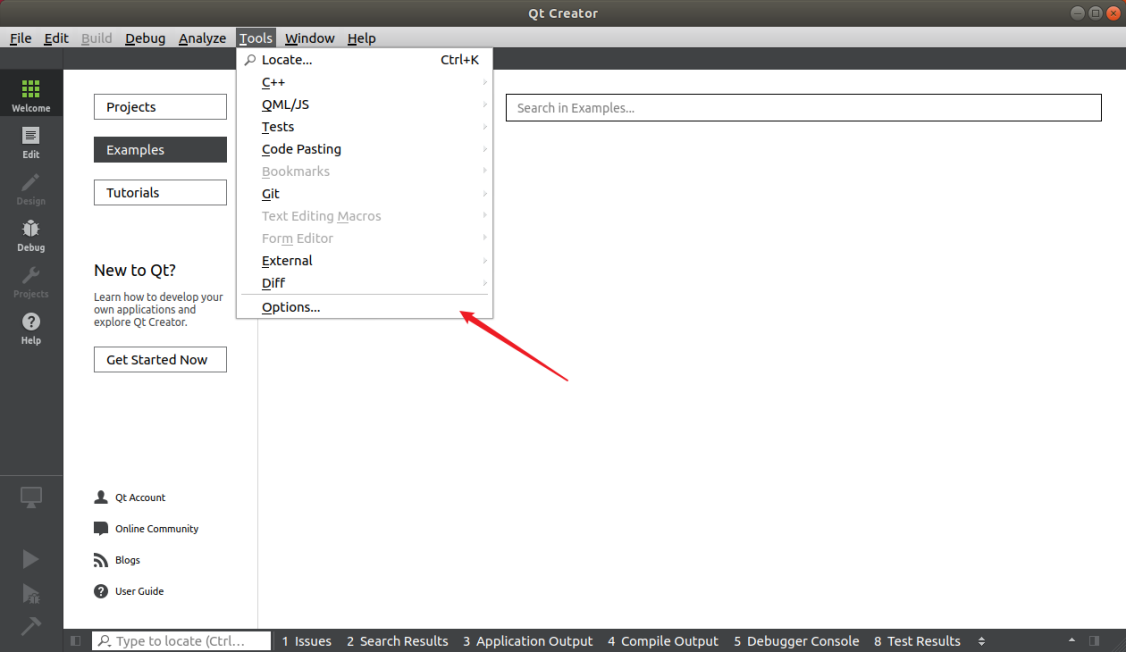Switch to Welcome mode in sidebar
The height and width of the screenshot is (652, 1126).
[31, 96]
